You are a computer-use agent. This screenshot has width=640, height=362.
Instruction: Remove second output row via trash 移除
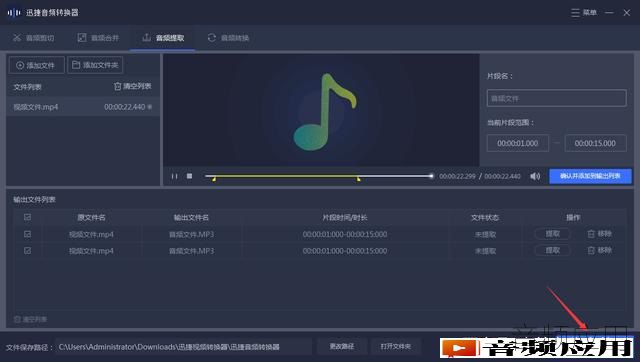[591, 250]
